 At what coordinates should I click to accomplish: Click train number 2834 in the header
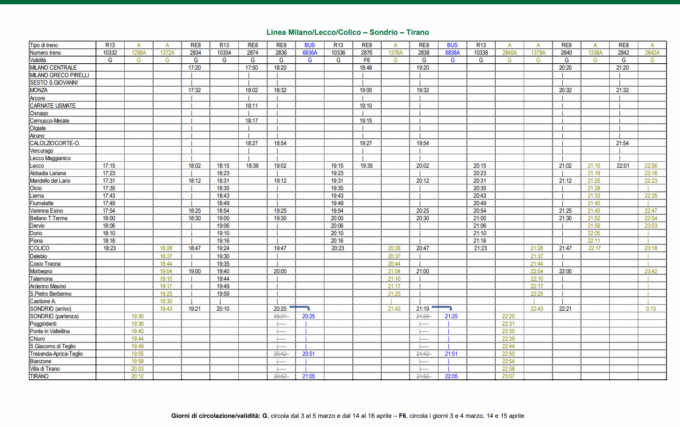[196, 52]
